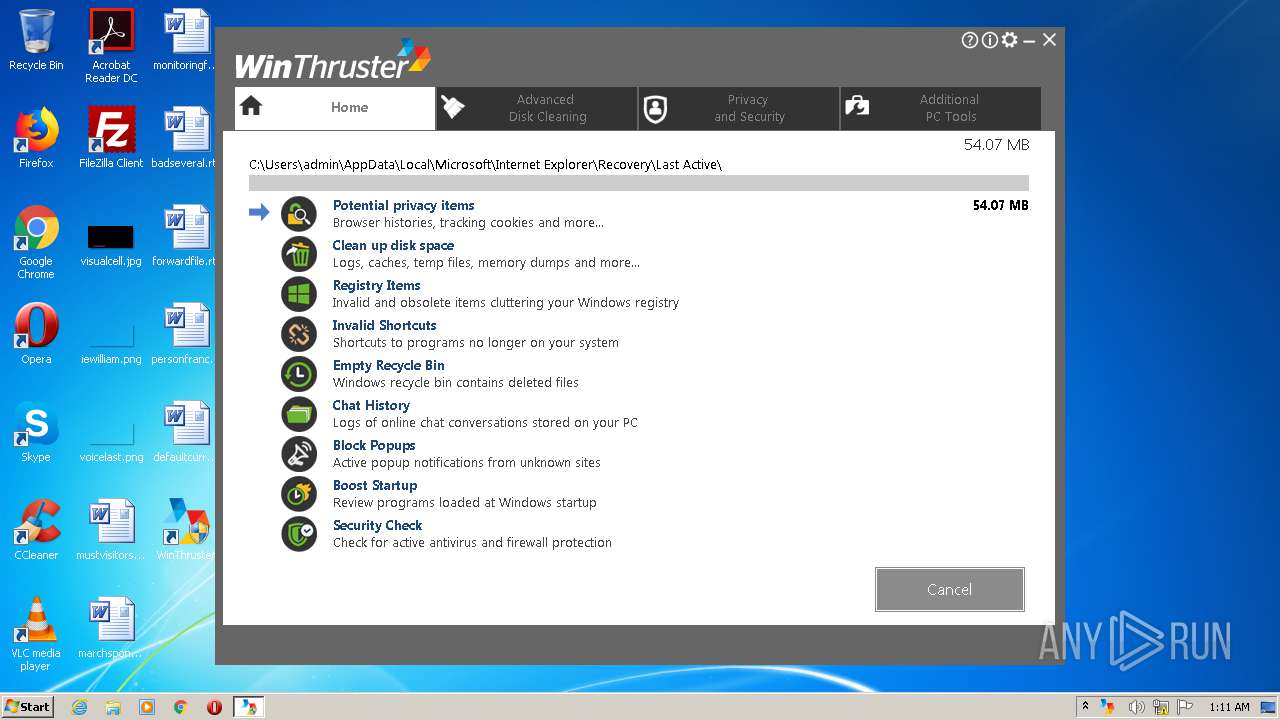Screen dimensions: 1280x720
Task: Open the Recycle Bin desktop icon
Action: 36,40
